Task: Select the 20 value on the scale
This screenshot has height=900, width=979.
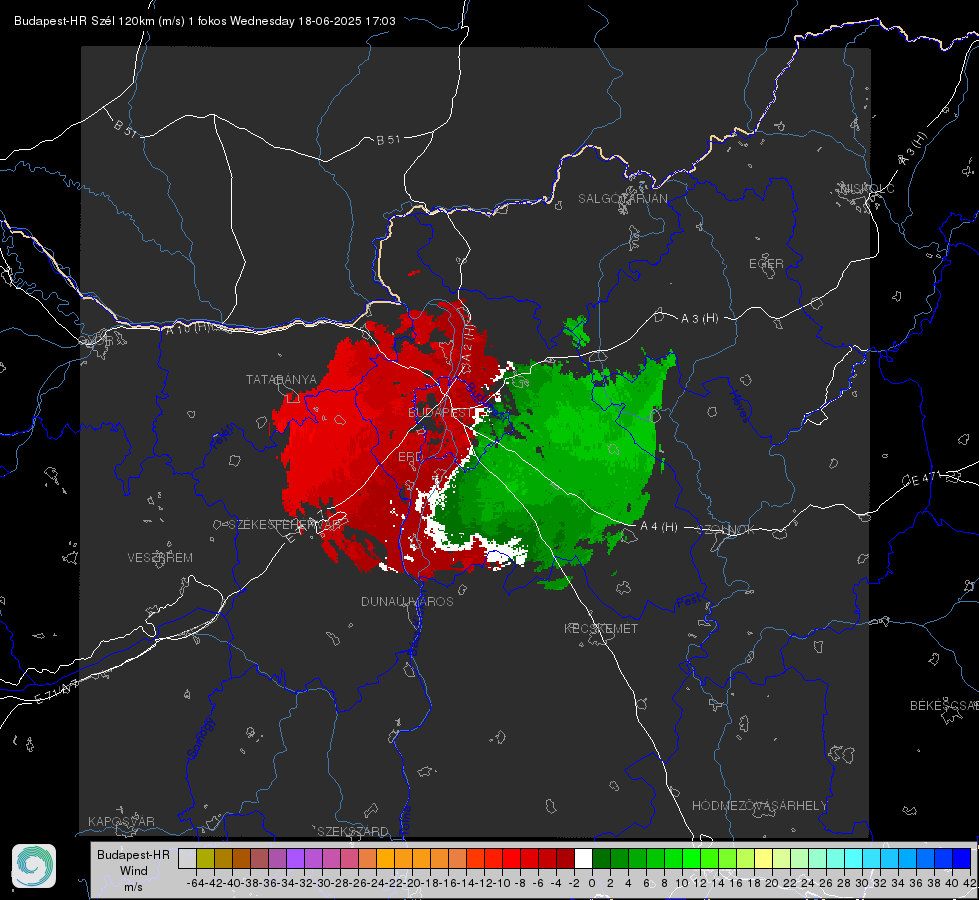Action: (x=772, y=883)
